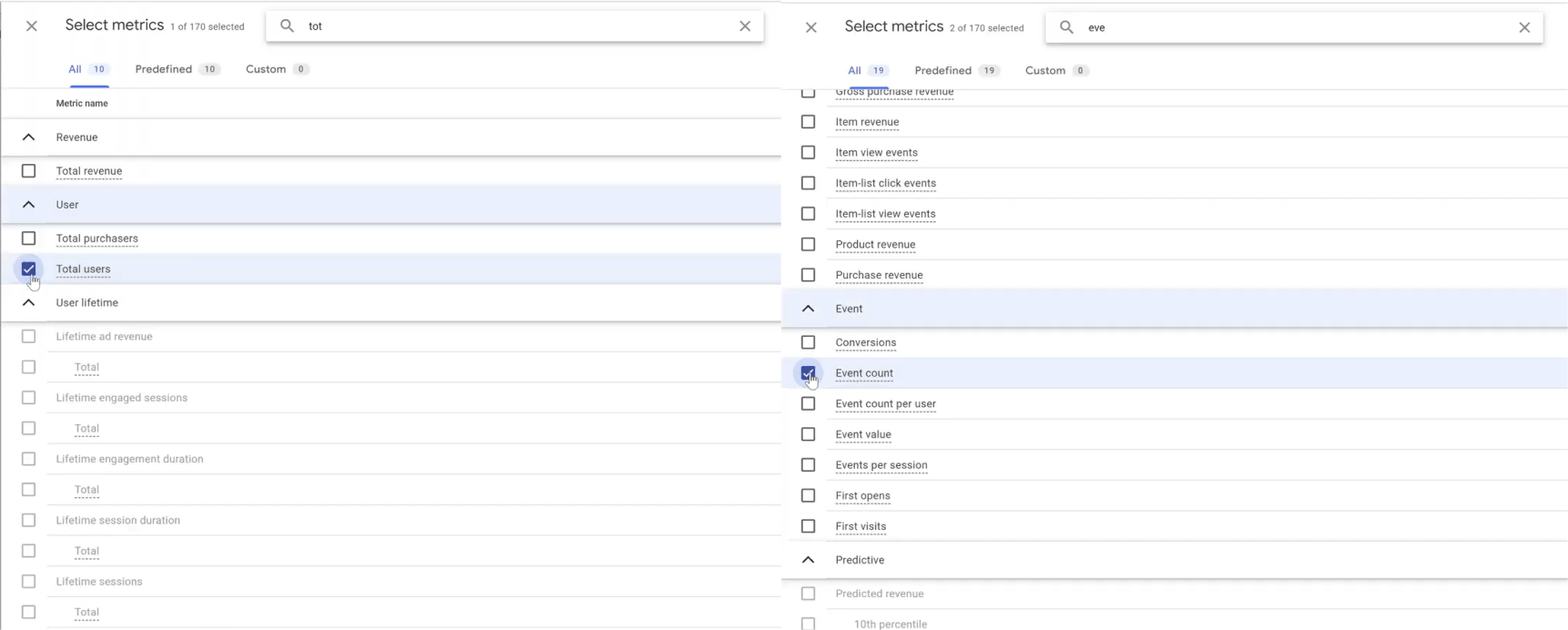This screenshot has width=1568, height=630.
Task: Uncheck the Total users checkbox
Action: point(29,269)
